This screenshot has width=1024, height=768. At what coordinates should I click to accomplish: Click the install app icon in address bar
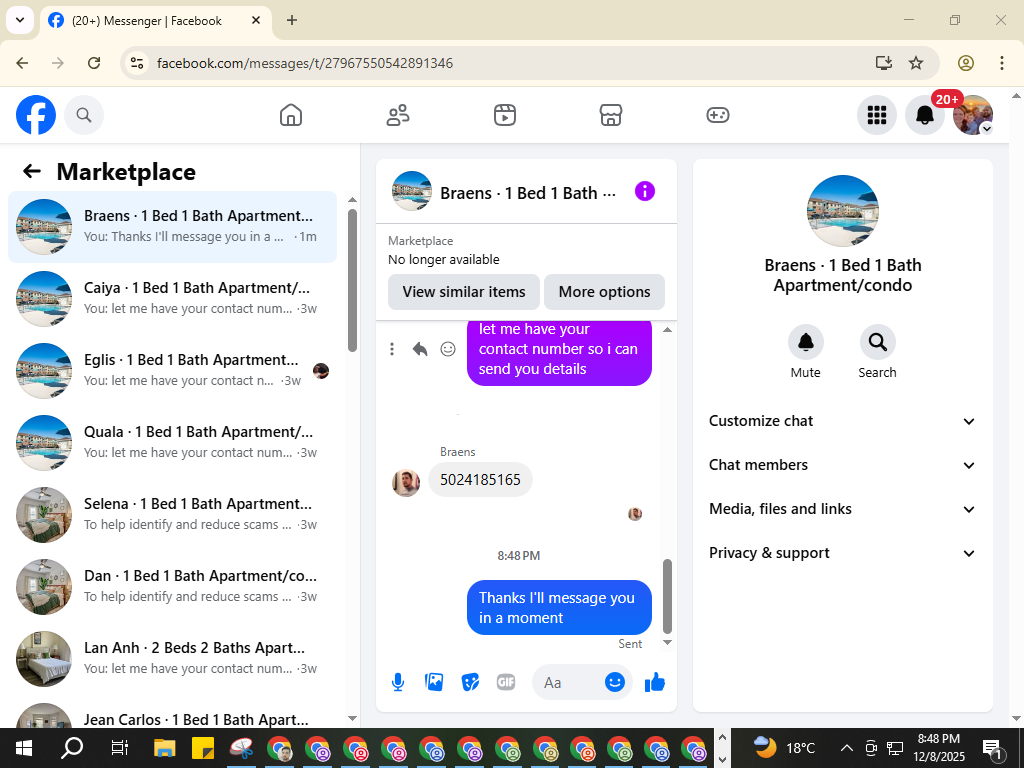click(x=884, y=63)
